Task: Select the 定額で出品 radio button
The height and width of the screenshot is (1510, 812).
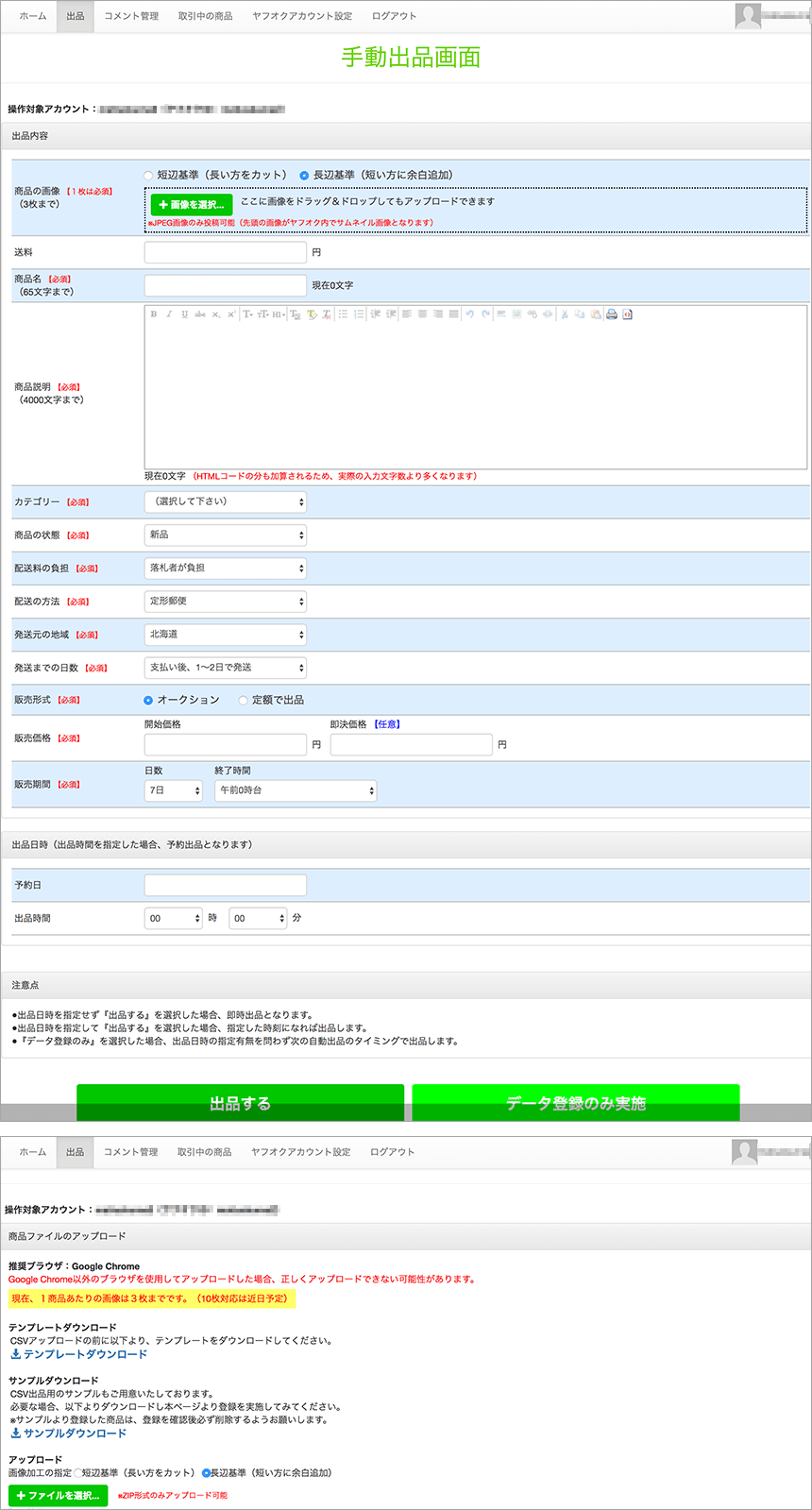Action: click(x=244, y=701)
